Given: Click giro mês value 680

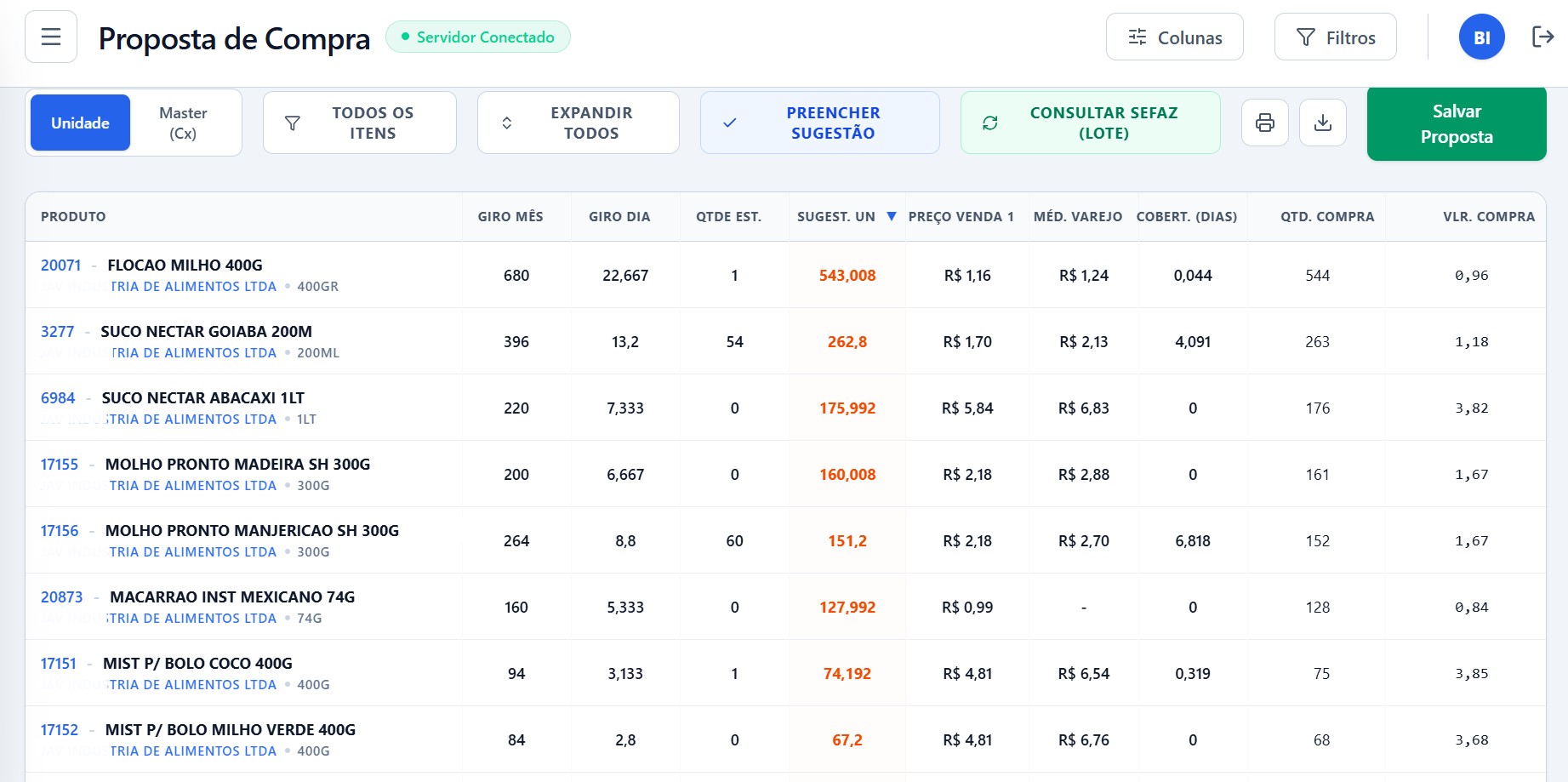Looking at the screenshot, I should 516,276.
